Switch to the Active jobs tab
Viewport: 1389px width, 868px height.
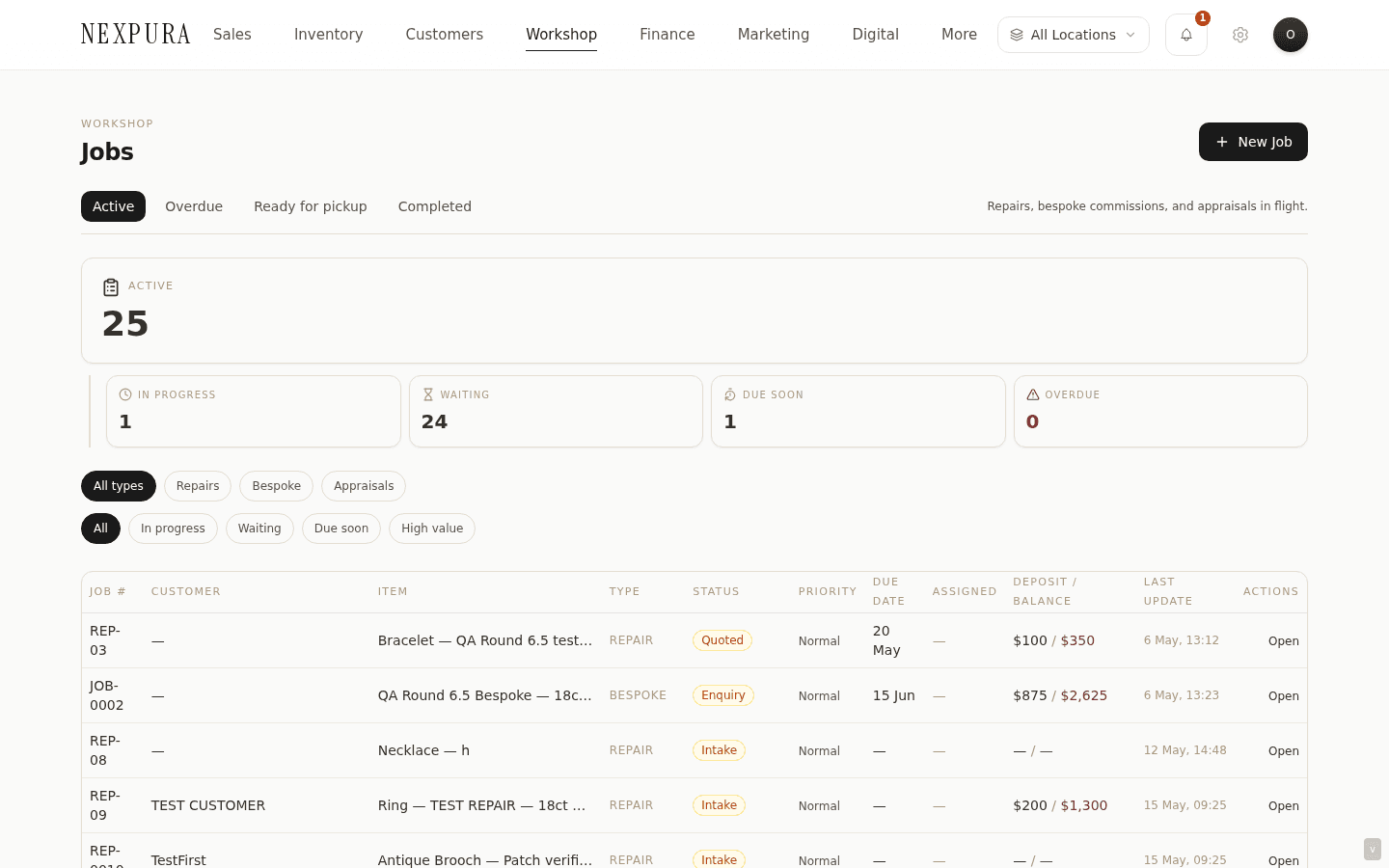(x=114, y=206)
